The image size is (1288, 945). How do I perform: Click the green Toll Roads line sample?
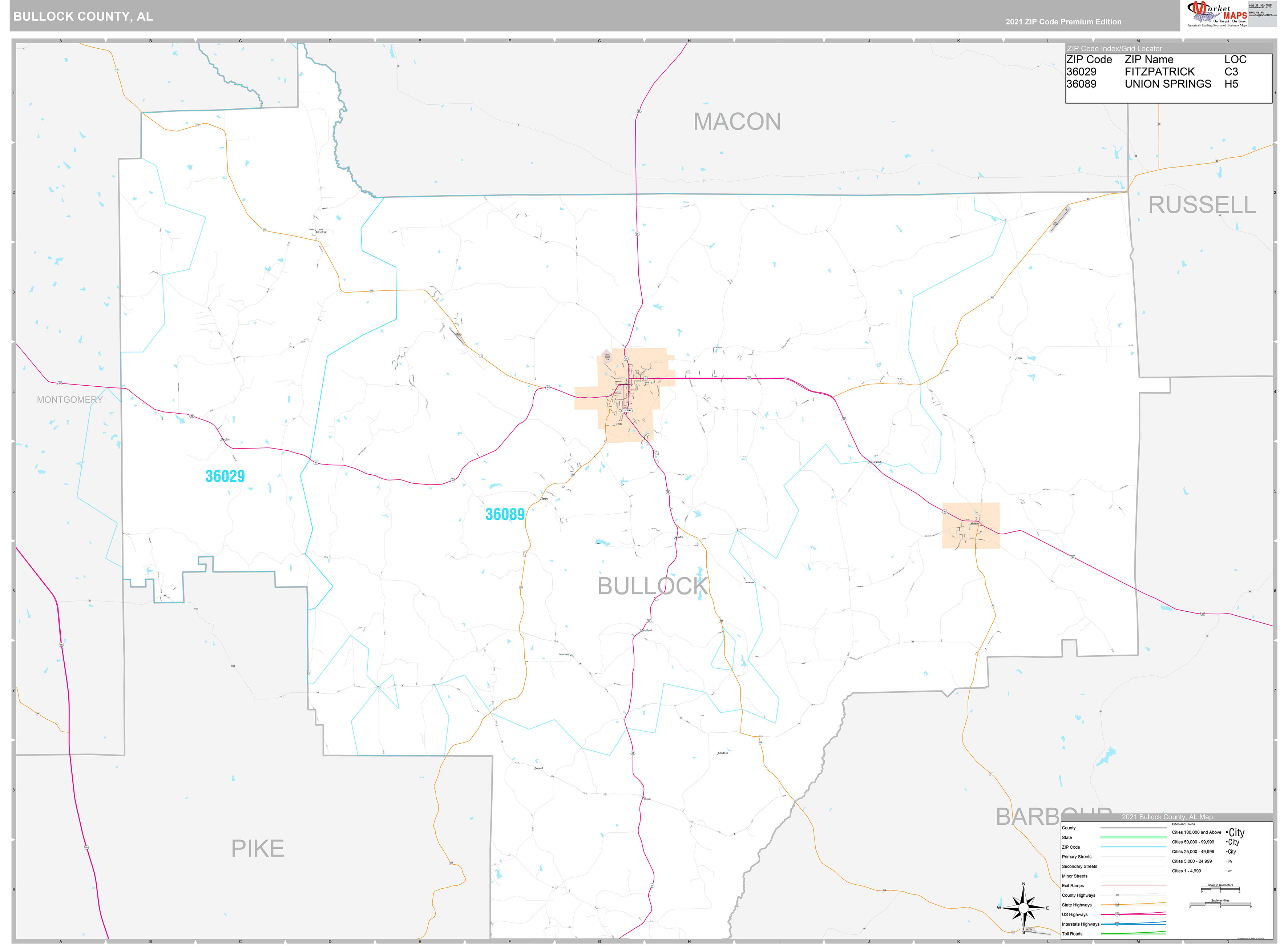click(1133, 934)
